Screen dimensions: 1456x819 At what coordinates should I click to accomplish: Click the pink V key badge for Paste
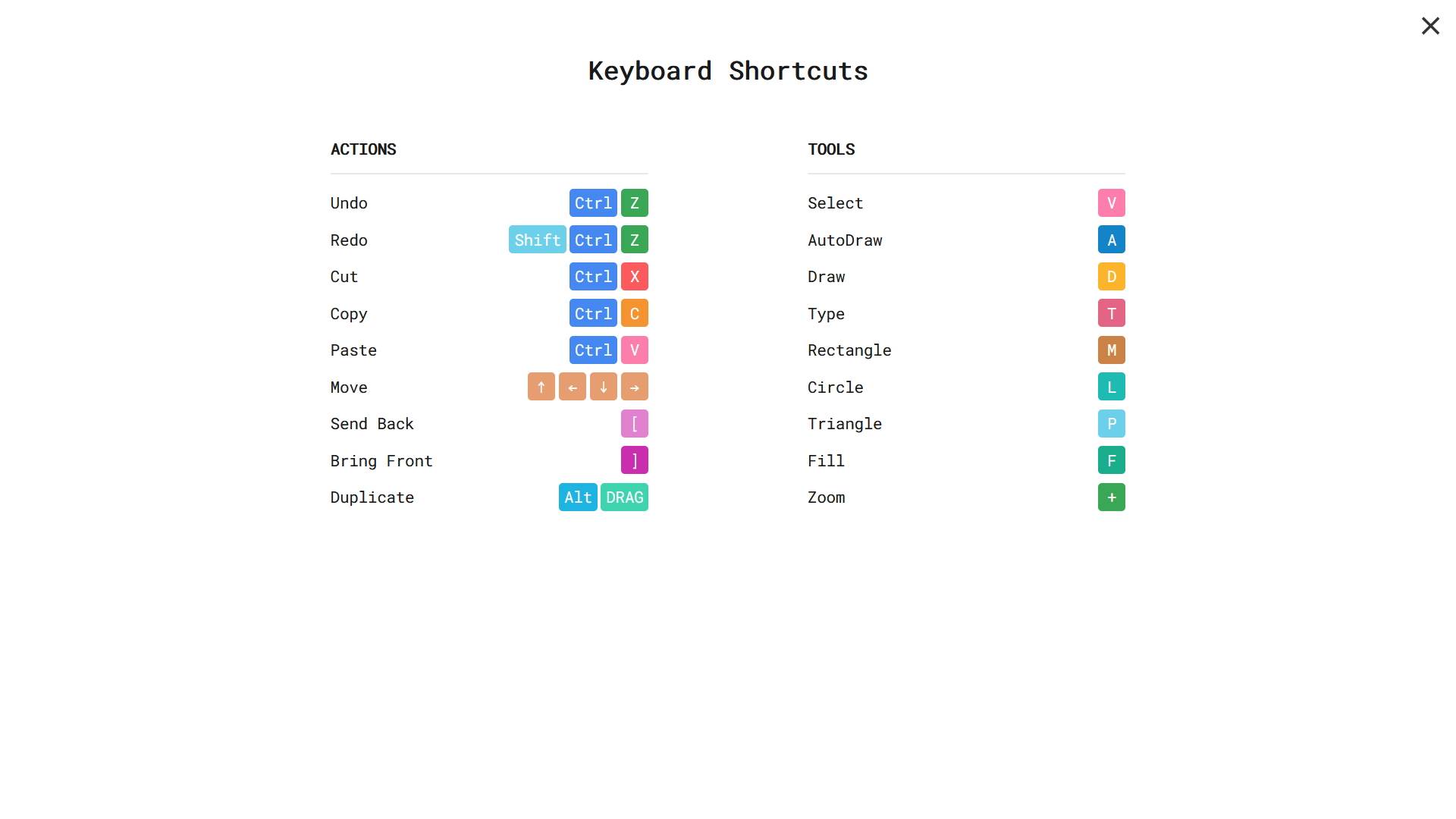pos(635,350)
